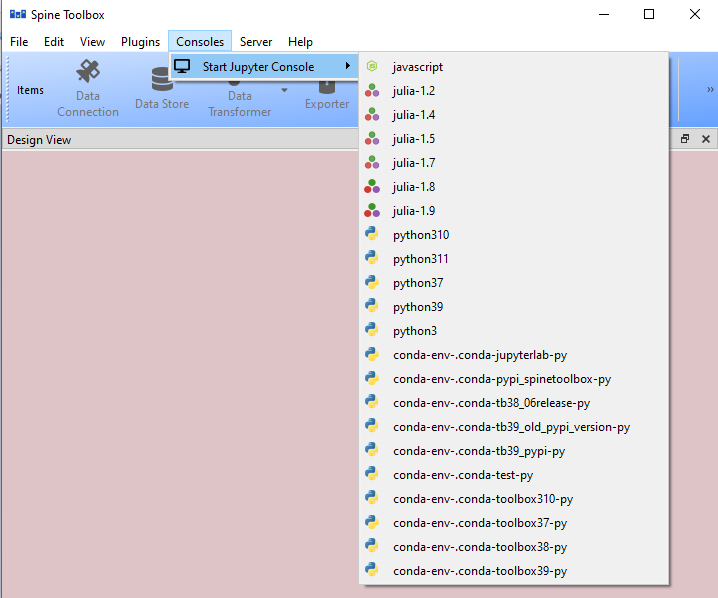Click the Python icon beside python310
Image resolution: width=718 pixels, height=598 pixels.
pyautogui.click(x=372, y=234)
